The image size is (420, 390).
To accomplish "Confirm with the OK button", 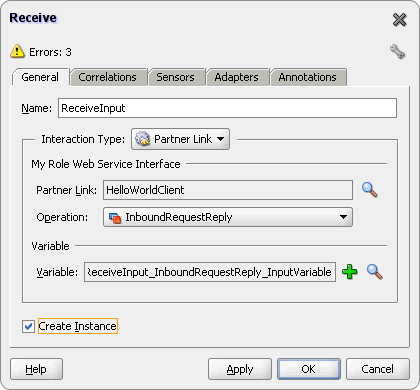I will tap(309, 369).
